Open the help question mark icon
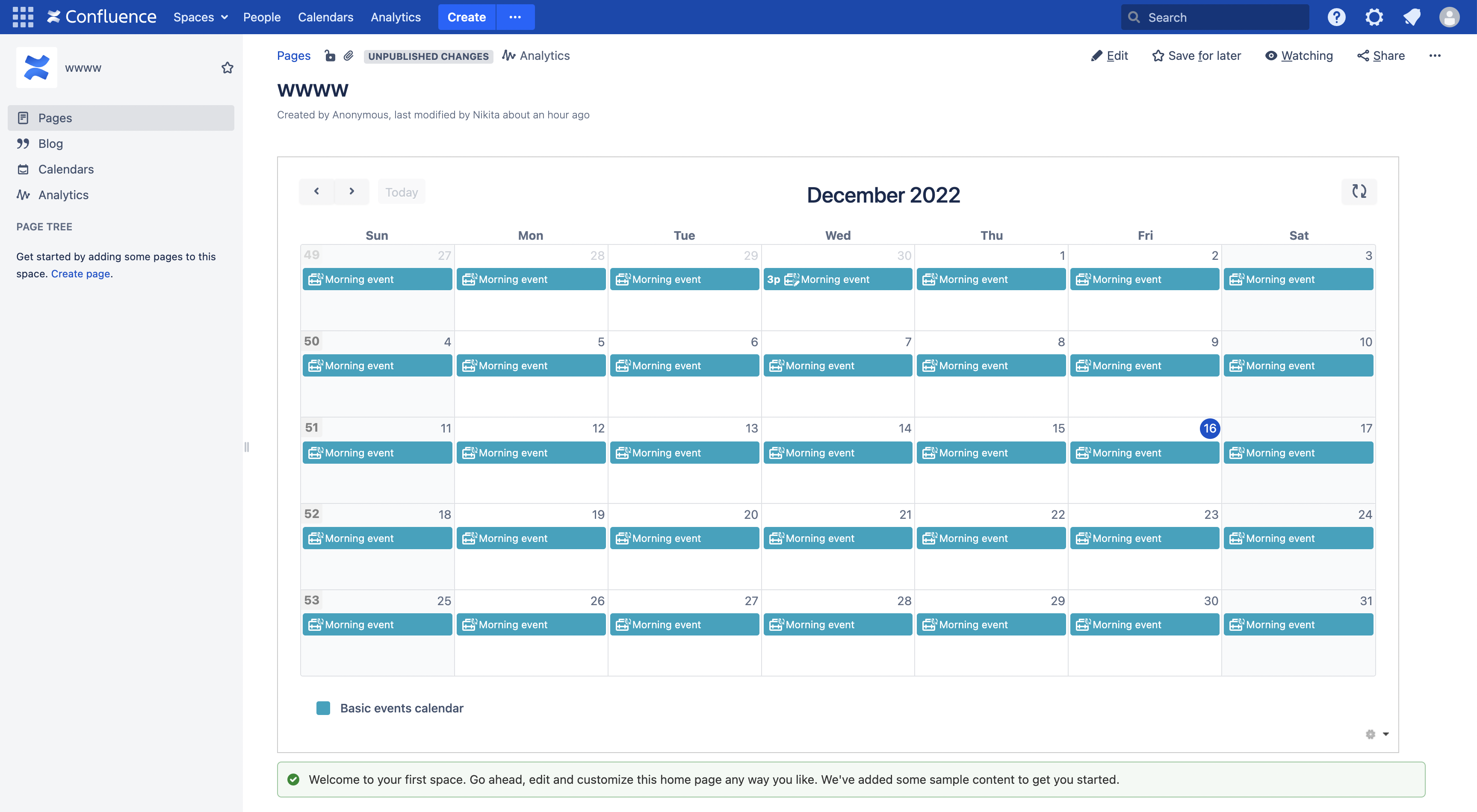The image size is (1477, 812). [x=1336, y=17]
